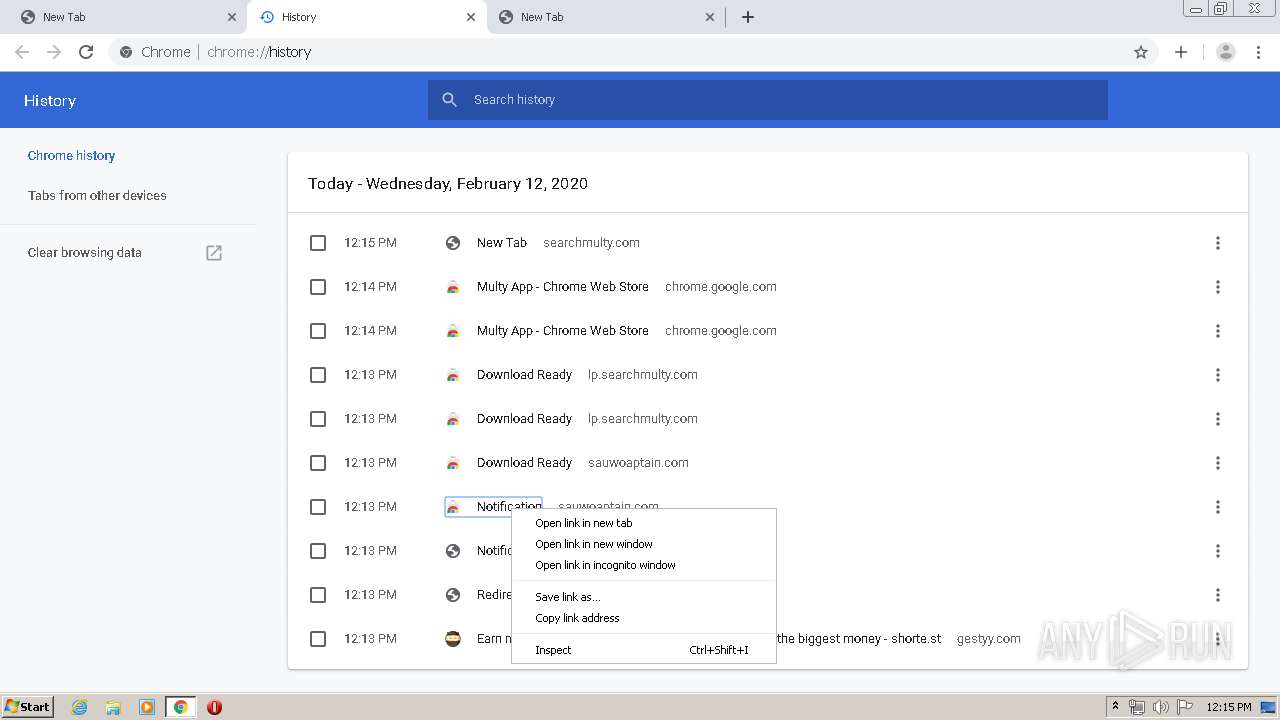This screenshot has height=720, width=1280.
Task: Choose Copy link address
Action: coord(644,618)
